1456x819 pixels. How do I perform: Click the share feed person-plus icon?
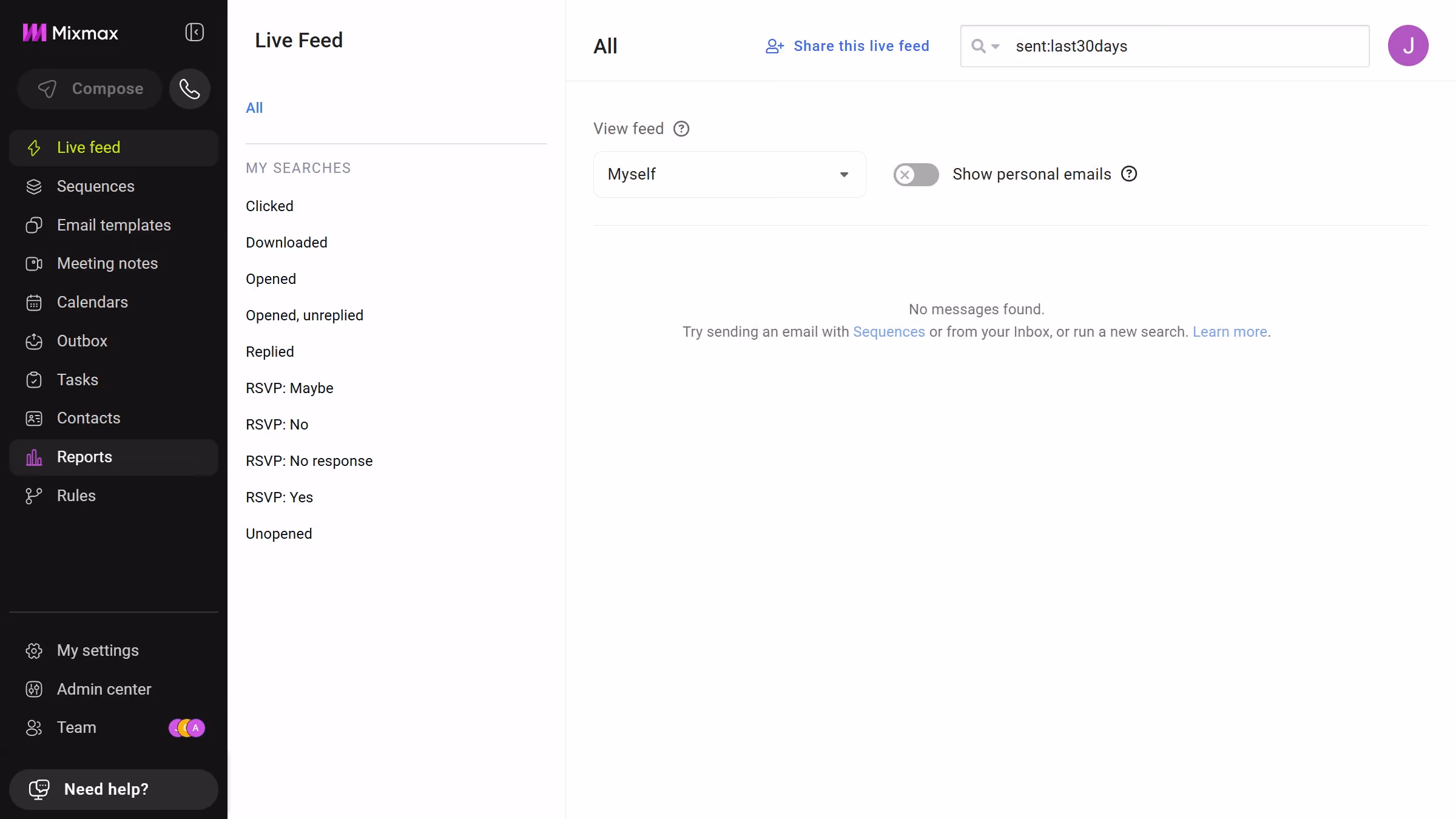[x=775, y=46]
